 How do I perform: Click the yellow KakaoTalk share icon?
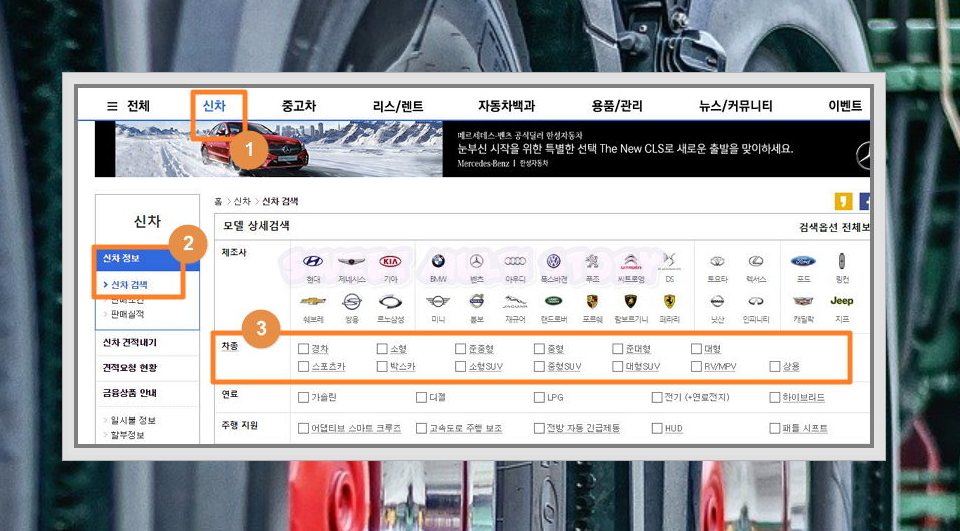[843, 201]
